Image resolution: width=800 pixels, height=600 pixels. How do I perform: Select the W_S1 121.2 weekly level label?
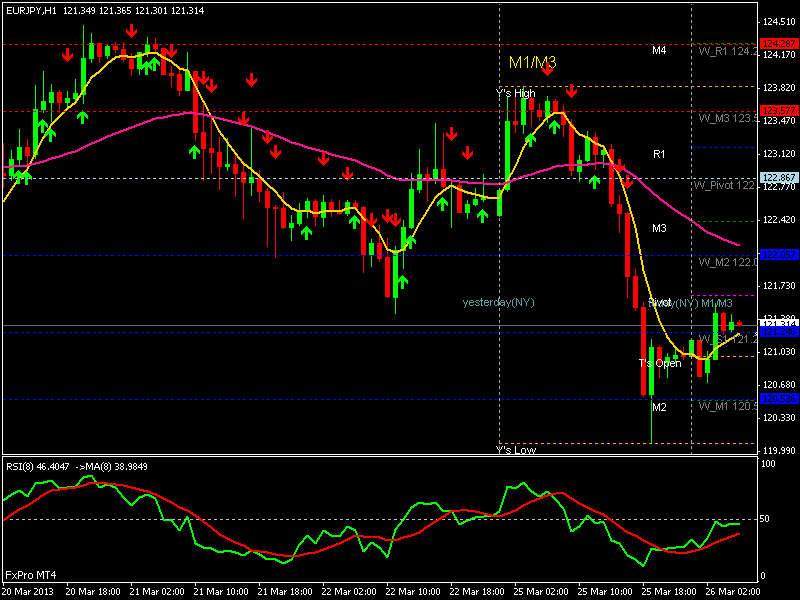pyautogui.click(x=728, y=339)
